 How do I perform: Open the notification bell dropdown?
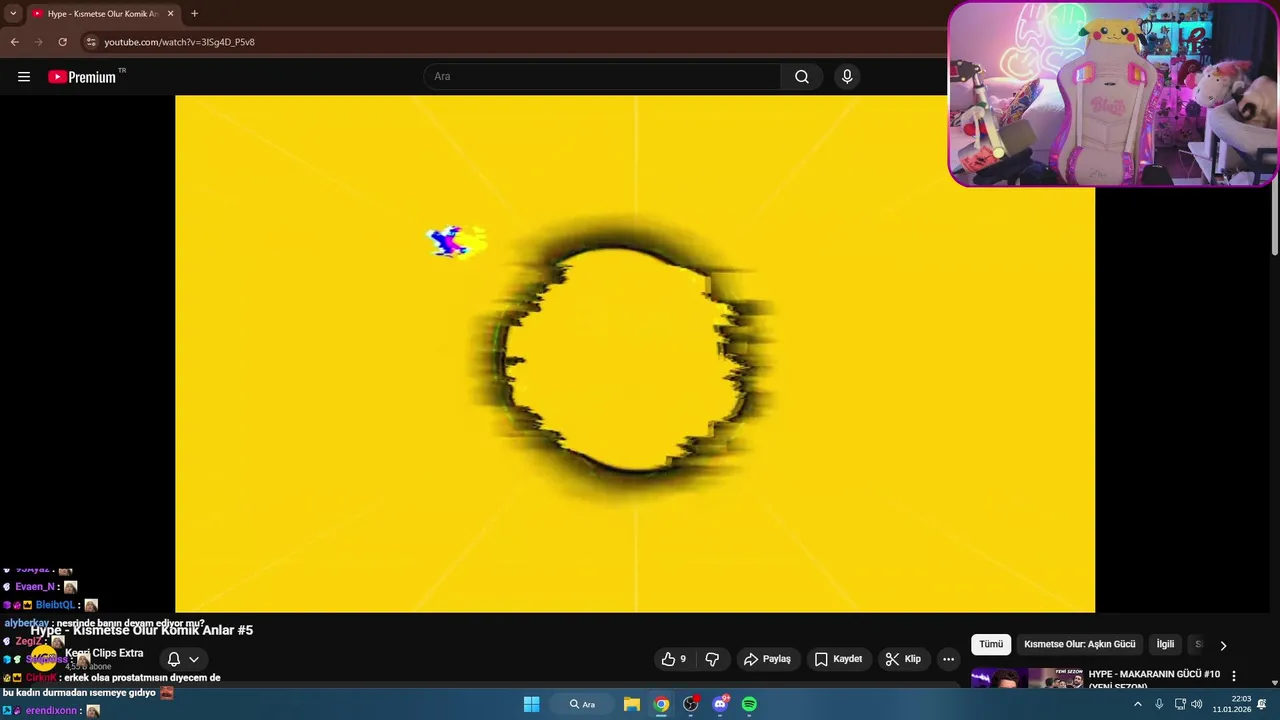pos(183,659)
